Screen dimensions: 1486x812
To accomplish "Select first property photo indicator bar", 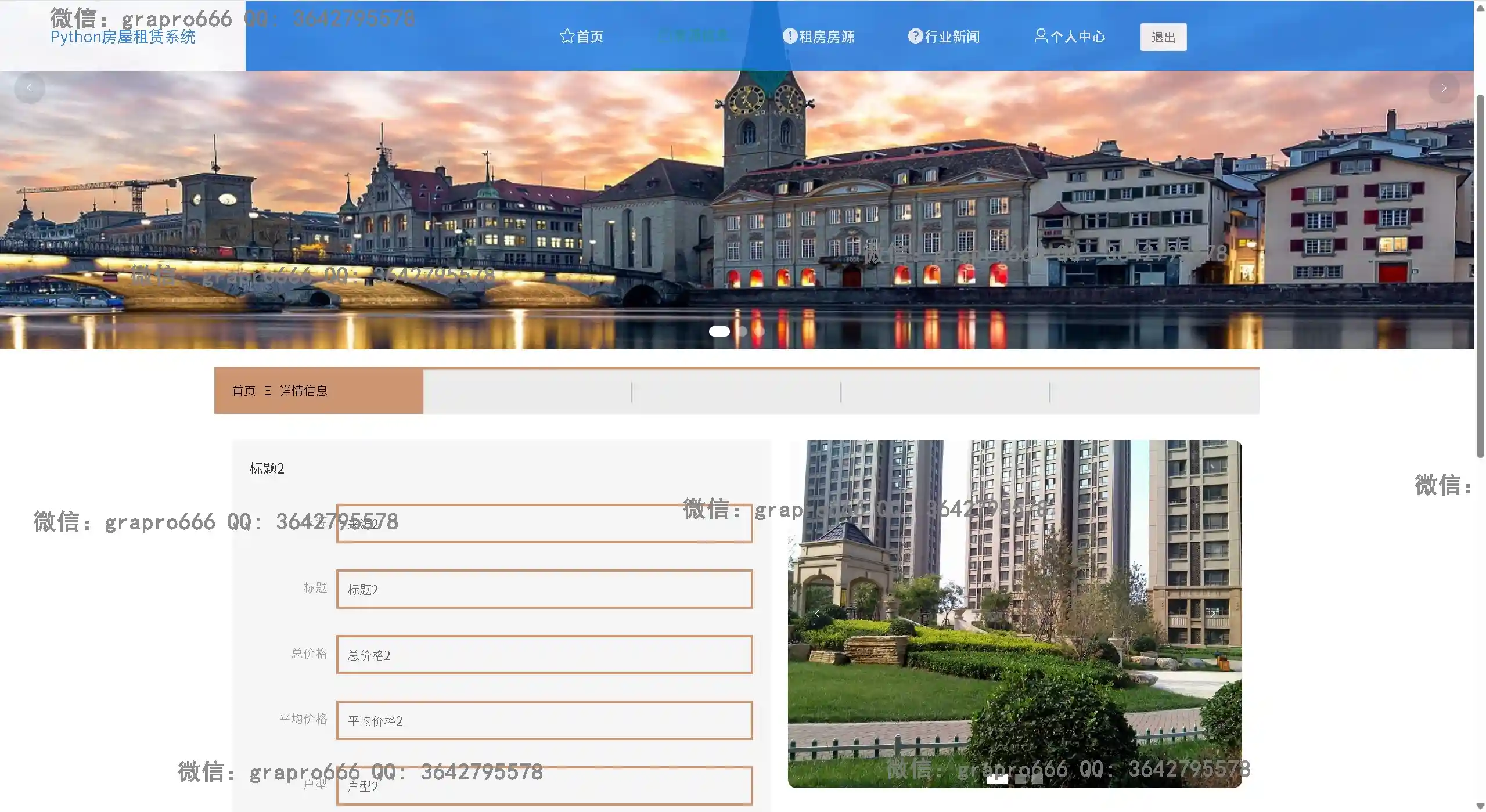I will click(997, 779).
